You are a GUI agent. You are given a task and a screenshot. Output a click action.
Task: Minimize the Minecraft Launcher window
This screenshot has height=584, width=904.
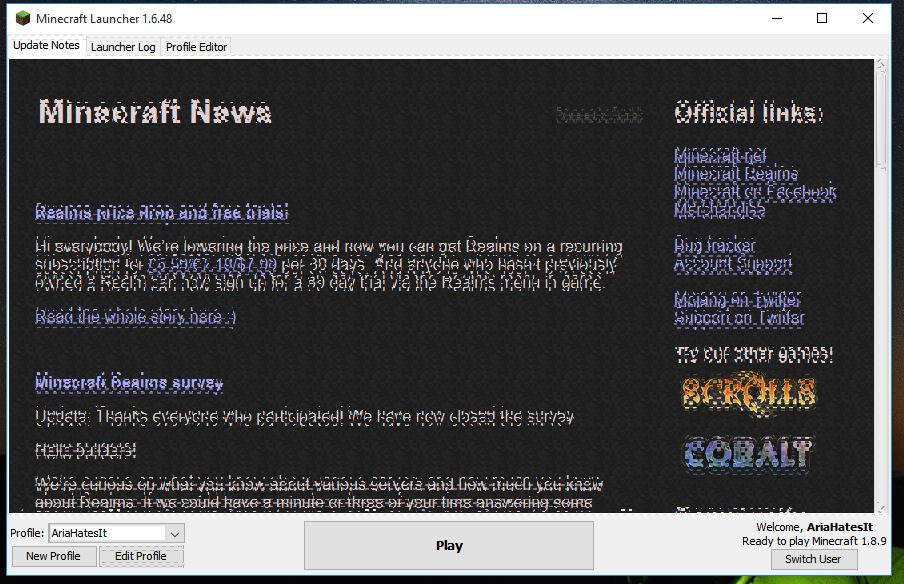coord(777,18)
